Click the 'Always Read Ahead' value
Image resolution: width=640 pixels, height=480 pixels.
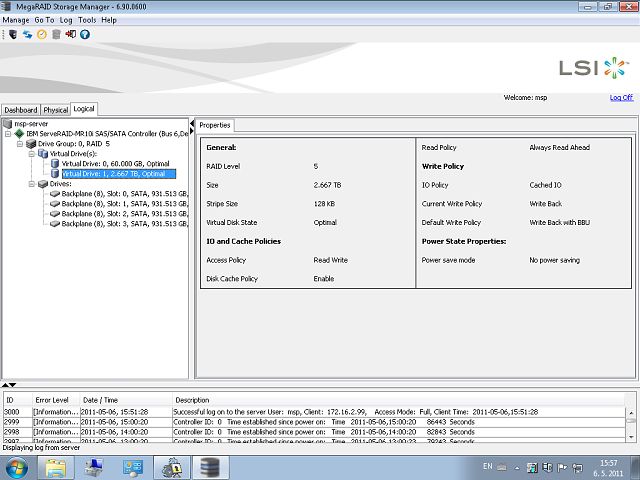point(560,147)
